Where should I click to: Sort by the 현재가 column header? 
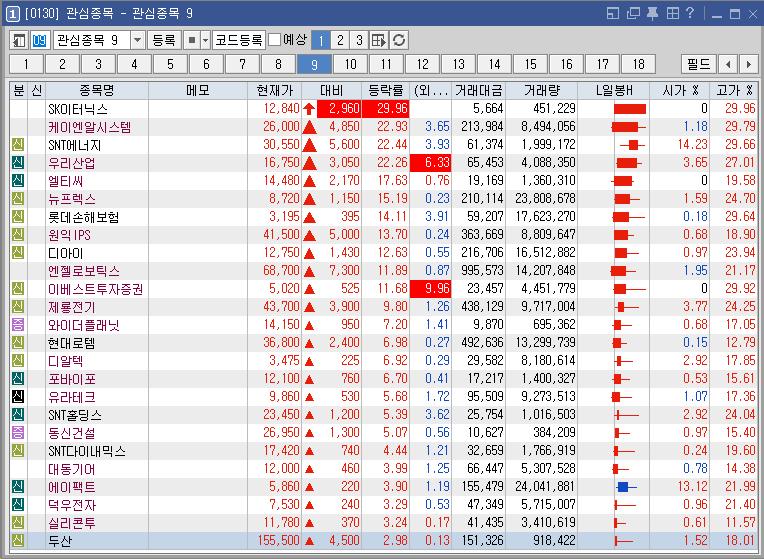275,90
